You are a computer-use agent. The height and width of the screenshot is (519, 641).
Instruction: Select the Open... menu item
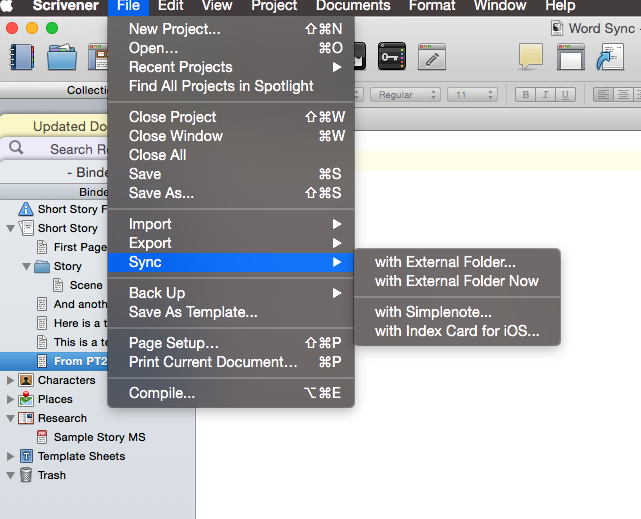click(231, 48)
